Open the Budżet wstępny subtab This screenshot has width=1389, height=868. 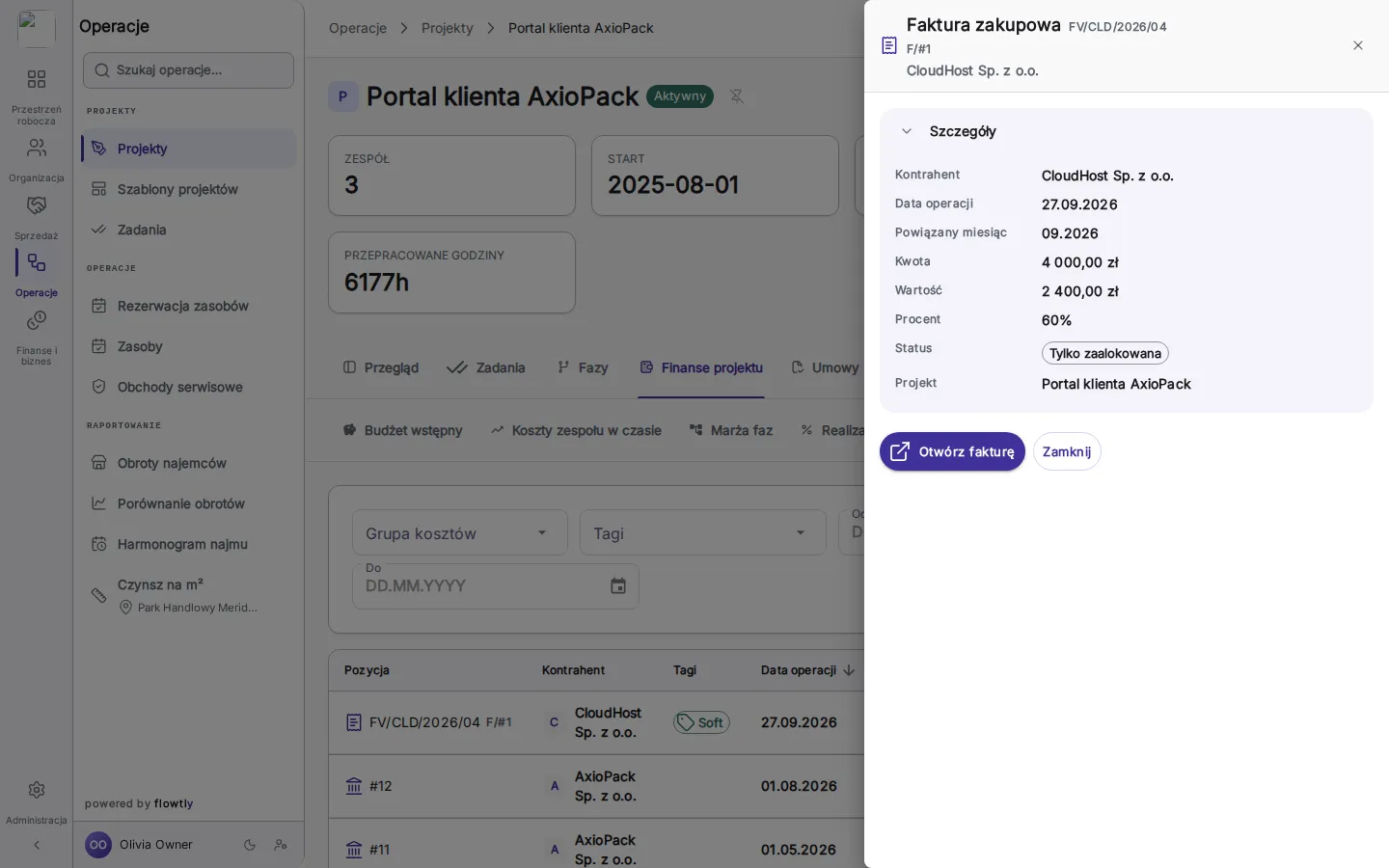click(403, 430)
